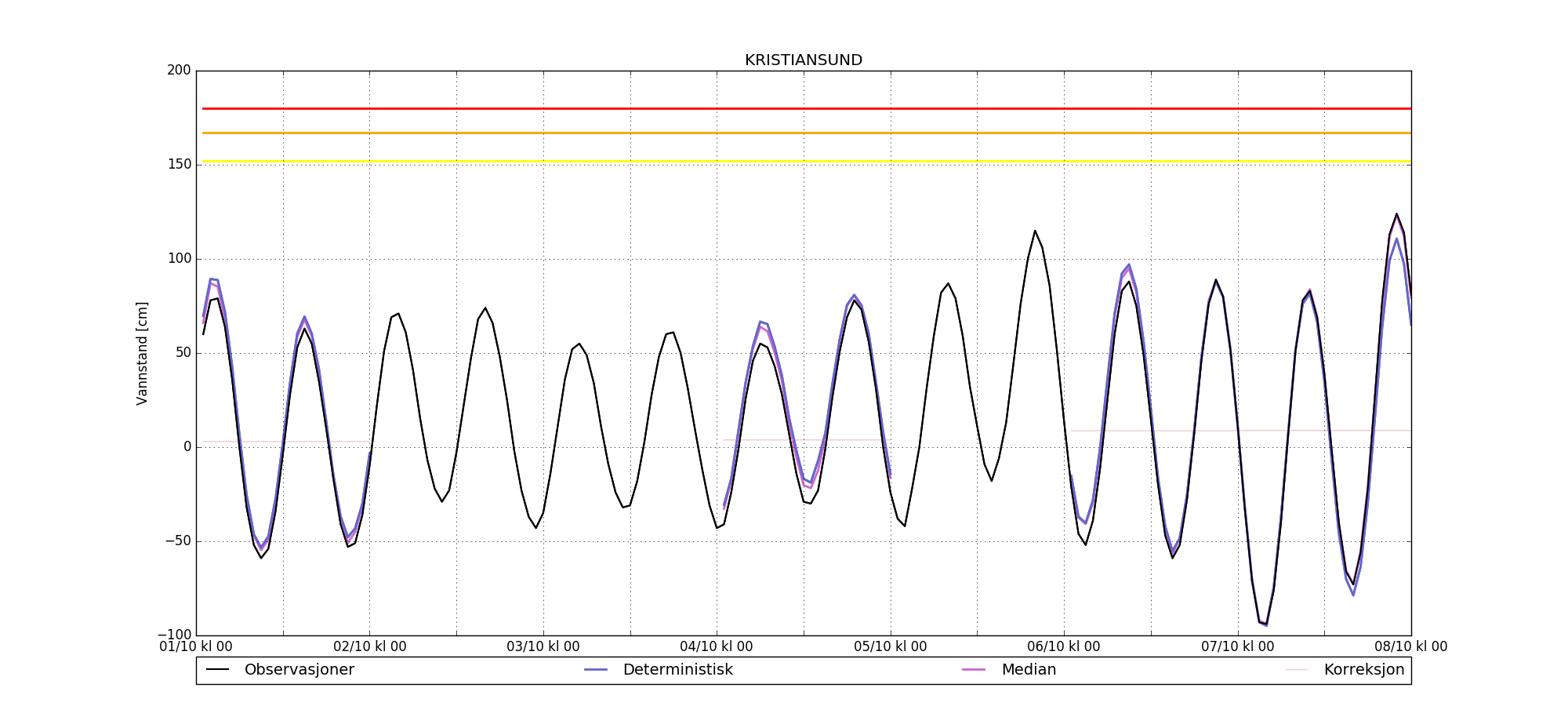Click the blue Deterministisk legend line swatch
The width and height of the screenshot is (1568, 706).
[596, 670]
